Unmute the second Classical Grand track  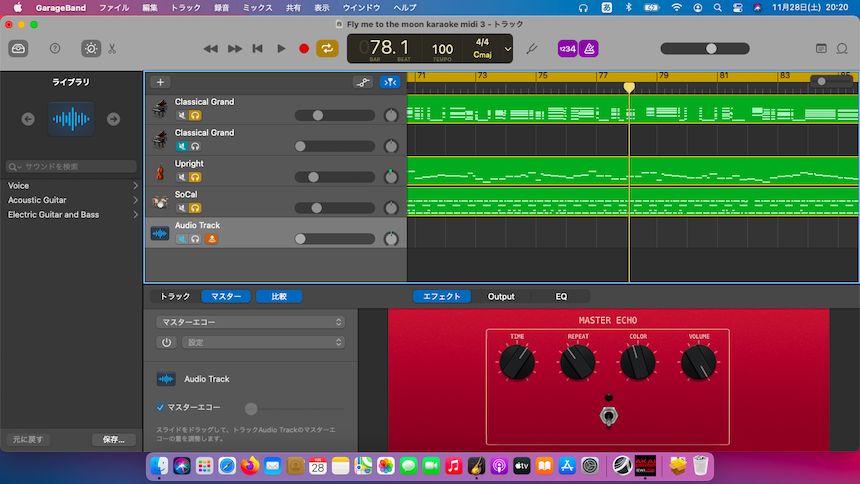[x=182, y=147]
